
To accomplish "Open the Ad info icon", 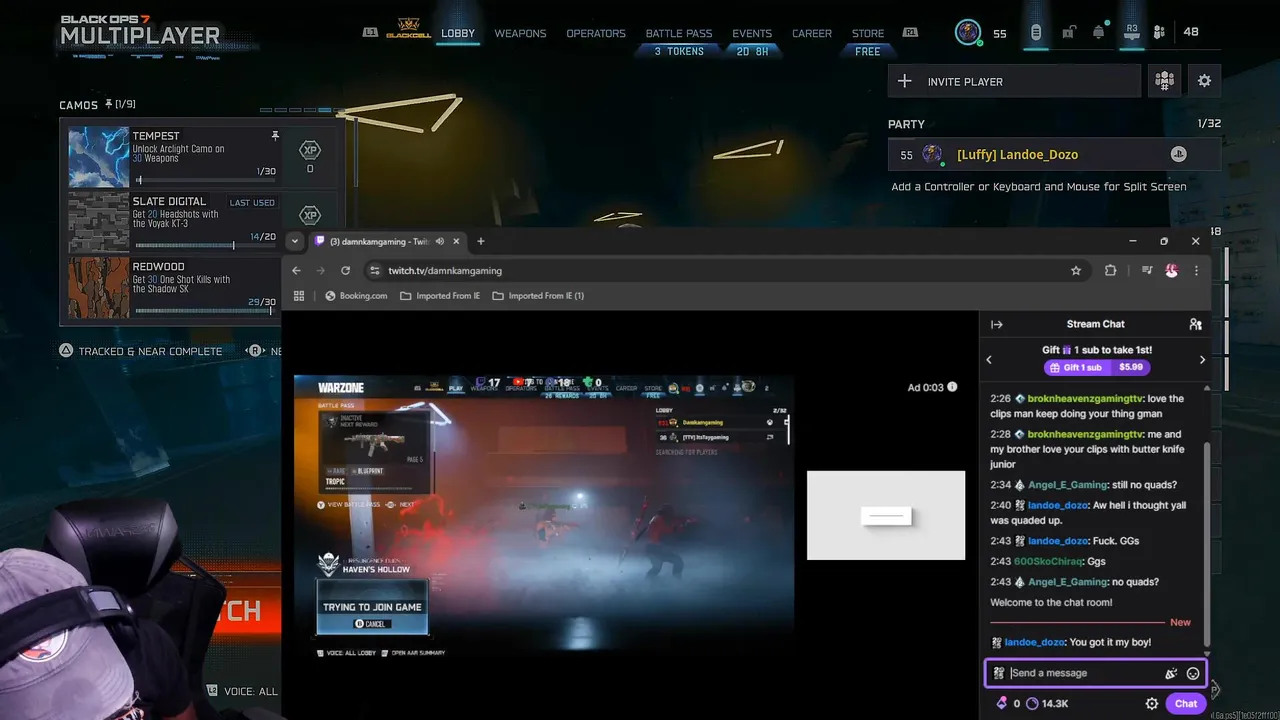I will point(952,387).
